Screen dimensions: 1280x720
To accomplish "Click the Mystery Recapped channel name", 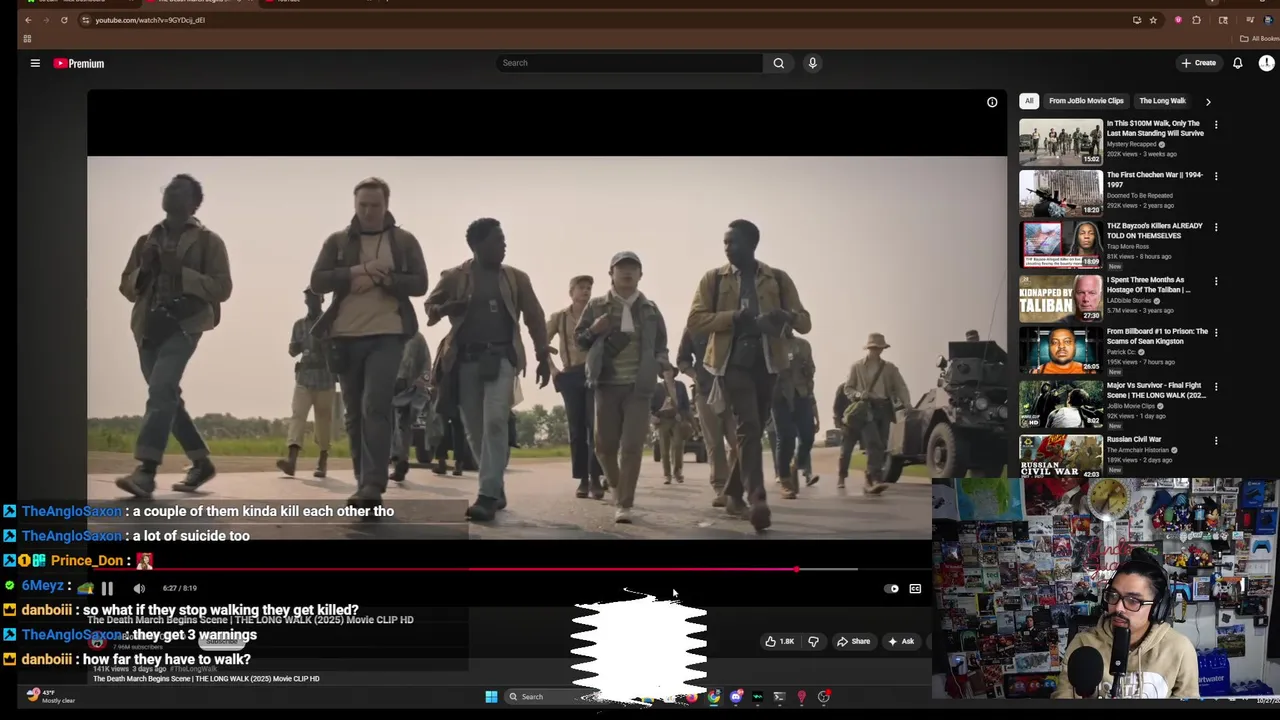I will (x=1131, y=144).
